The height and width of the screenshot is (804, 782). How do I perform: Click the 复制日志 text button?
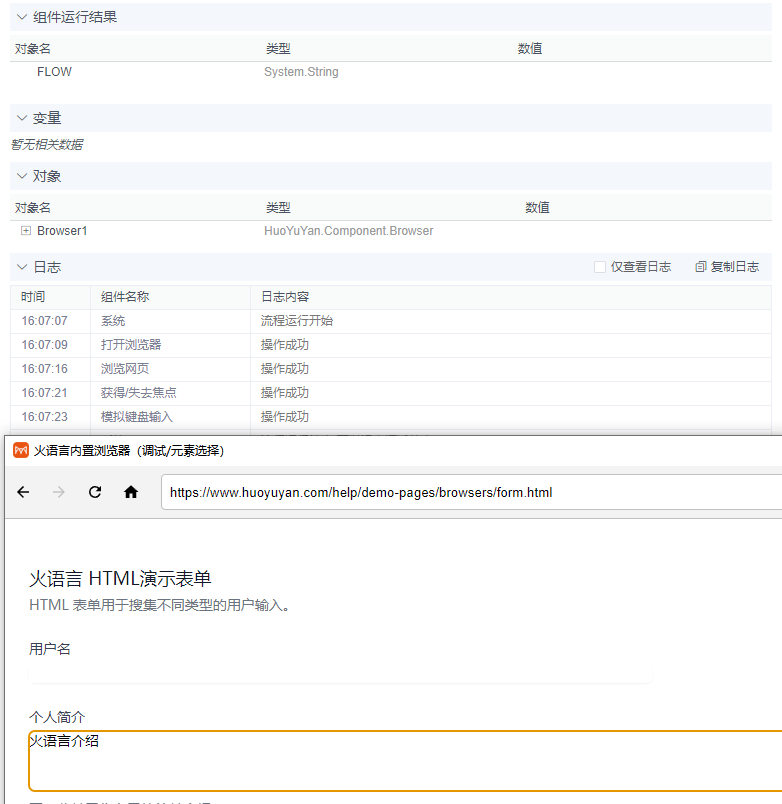coord(734,267)
